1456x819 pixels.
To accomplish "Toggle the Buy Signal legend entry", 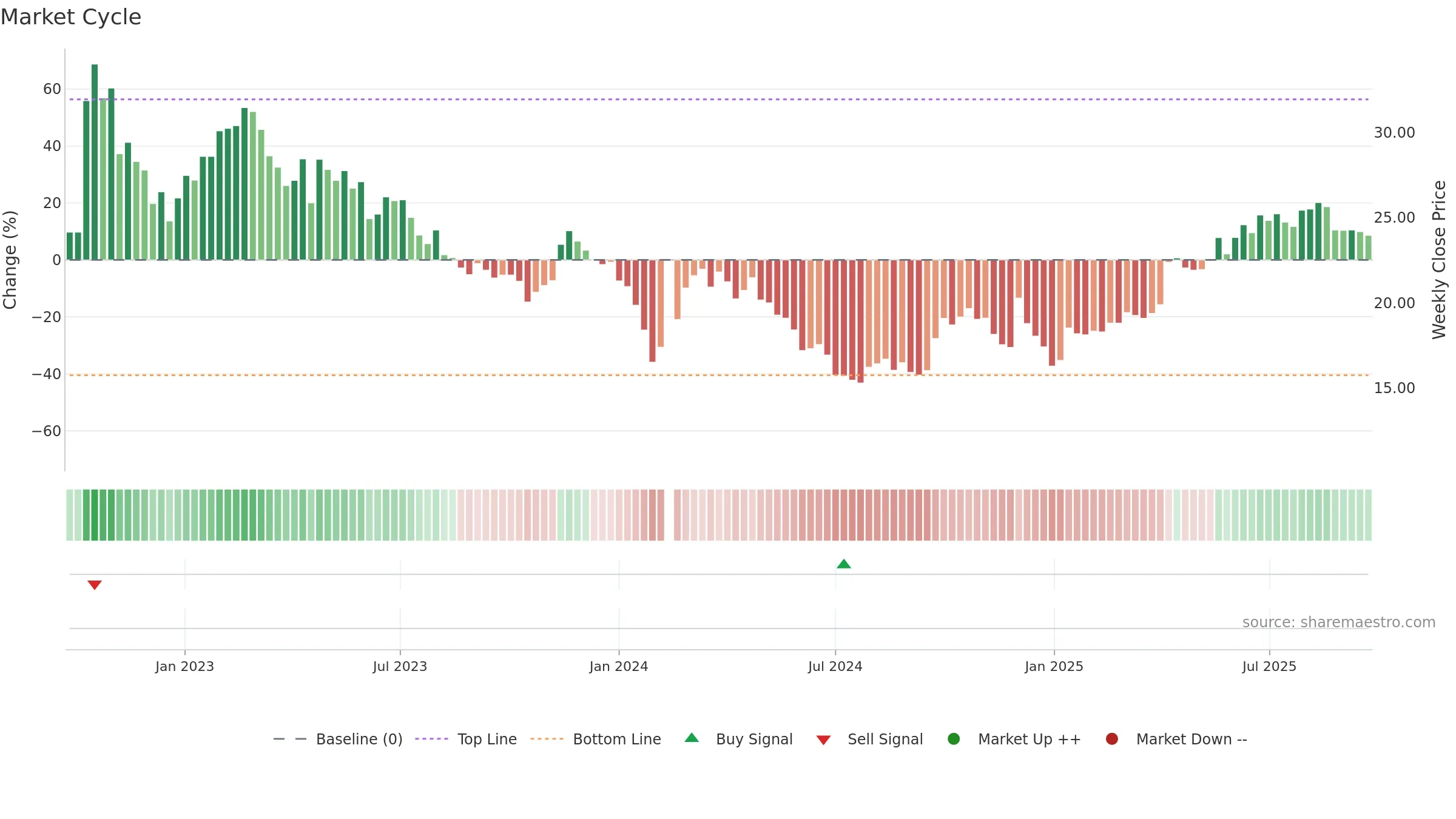I will coord(738,739).
